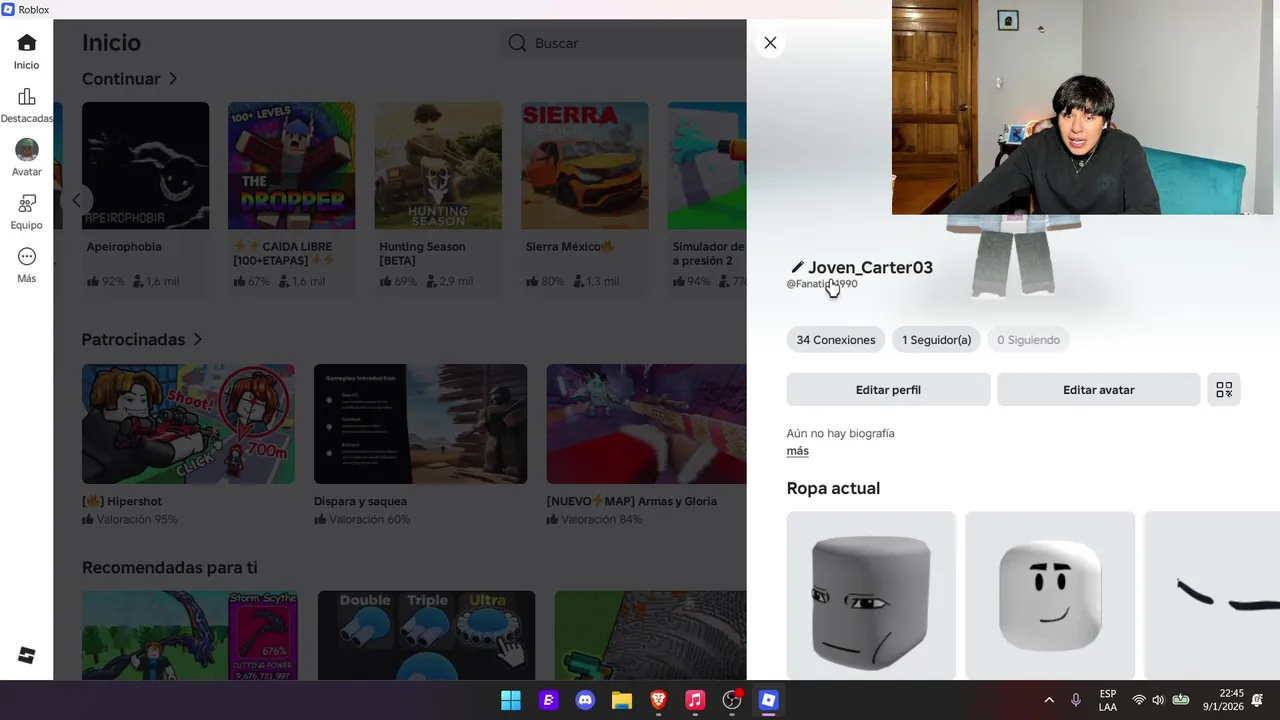Go to previous games with left carousel arrow
The height and width of the screenshot is (720, 1280).
click(76, 200)
